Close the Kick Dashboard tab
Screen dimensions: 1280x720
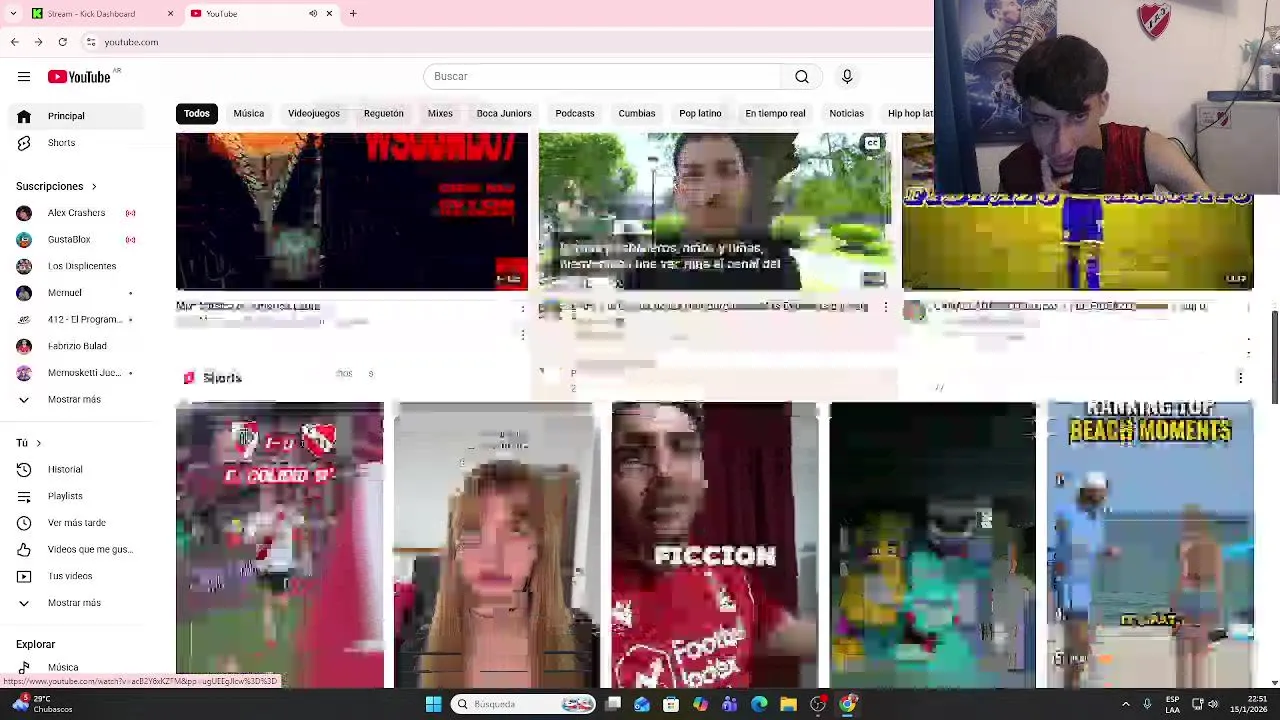click(x=170, y=14)
